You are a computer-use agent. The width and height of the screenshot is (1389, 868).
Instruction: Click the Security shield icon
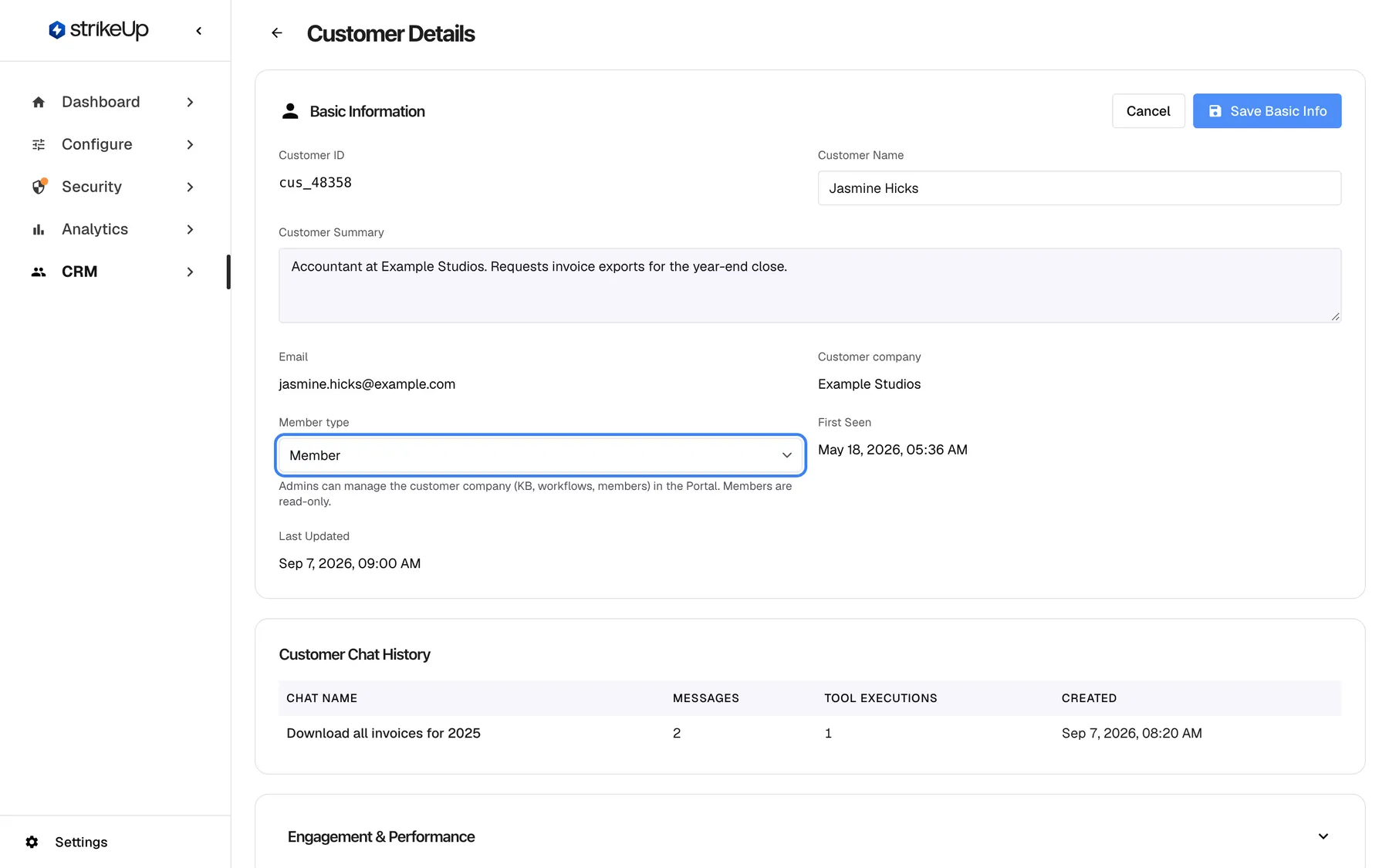(39, 187)
